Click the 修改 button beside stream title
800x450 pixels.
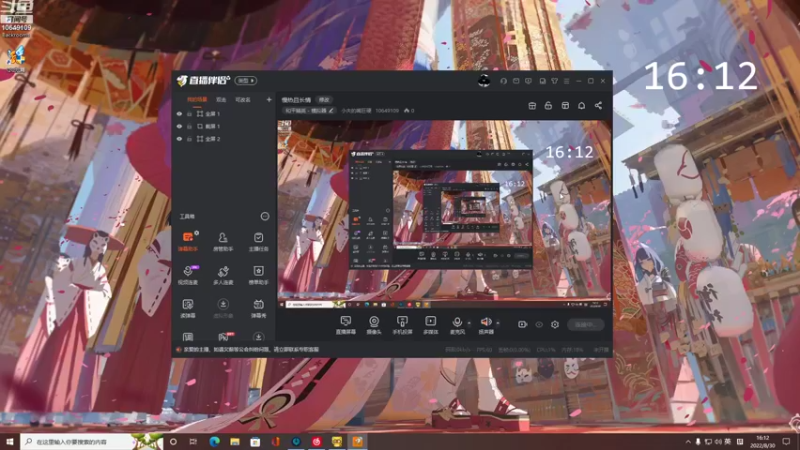coord(324,99)
